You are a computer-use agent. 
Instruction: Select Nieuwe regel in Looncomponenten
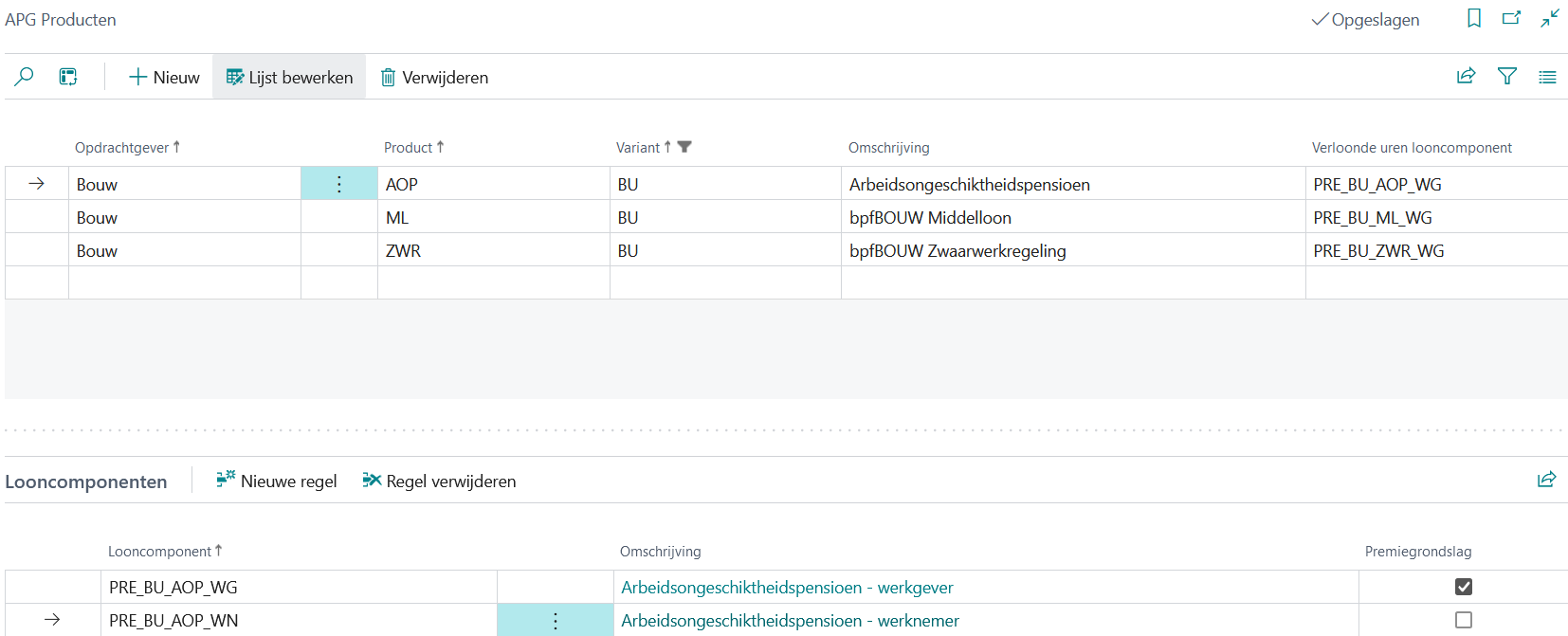pyautogui.click(x=277, y=482)
